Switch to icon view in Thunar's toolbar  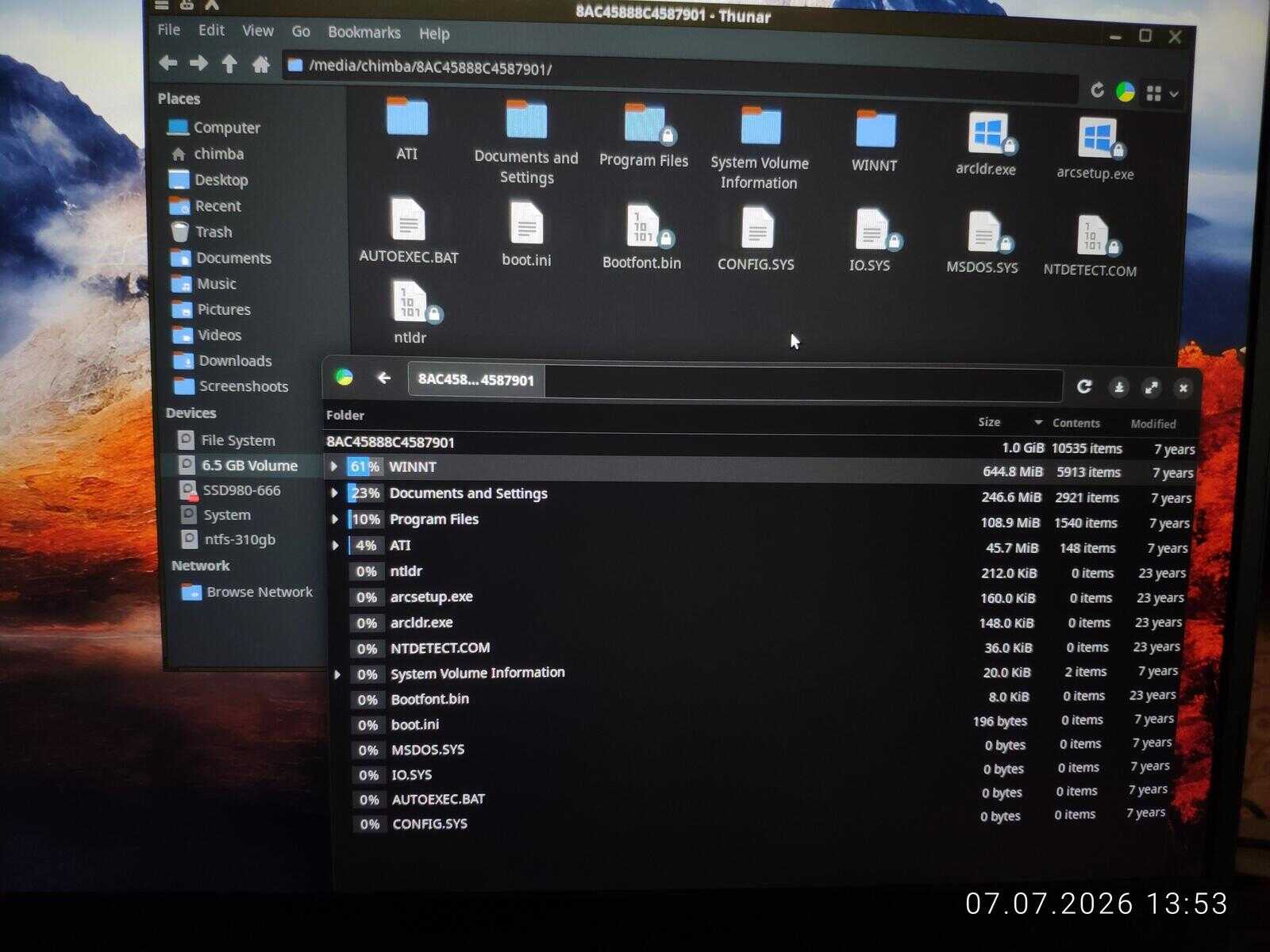pyautogui.click(x=1153, y=94)
